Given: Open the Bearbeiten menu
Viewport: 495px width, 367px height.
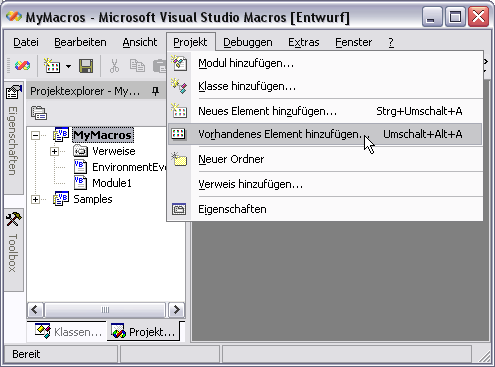Looking at the screenshot, I should [x=80, y=42].
